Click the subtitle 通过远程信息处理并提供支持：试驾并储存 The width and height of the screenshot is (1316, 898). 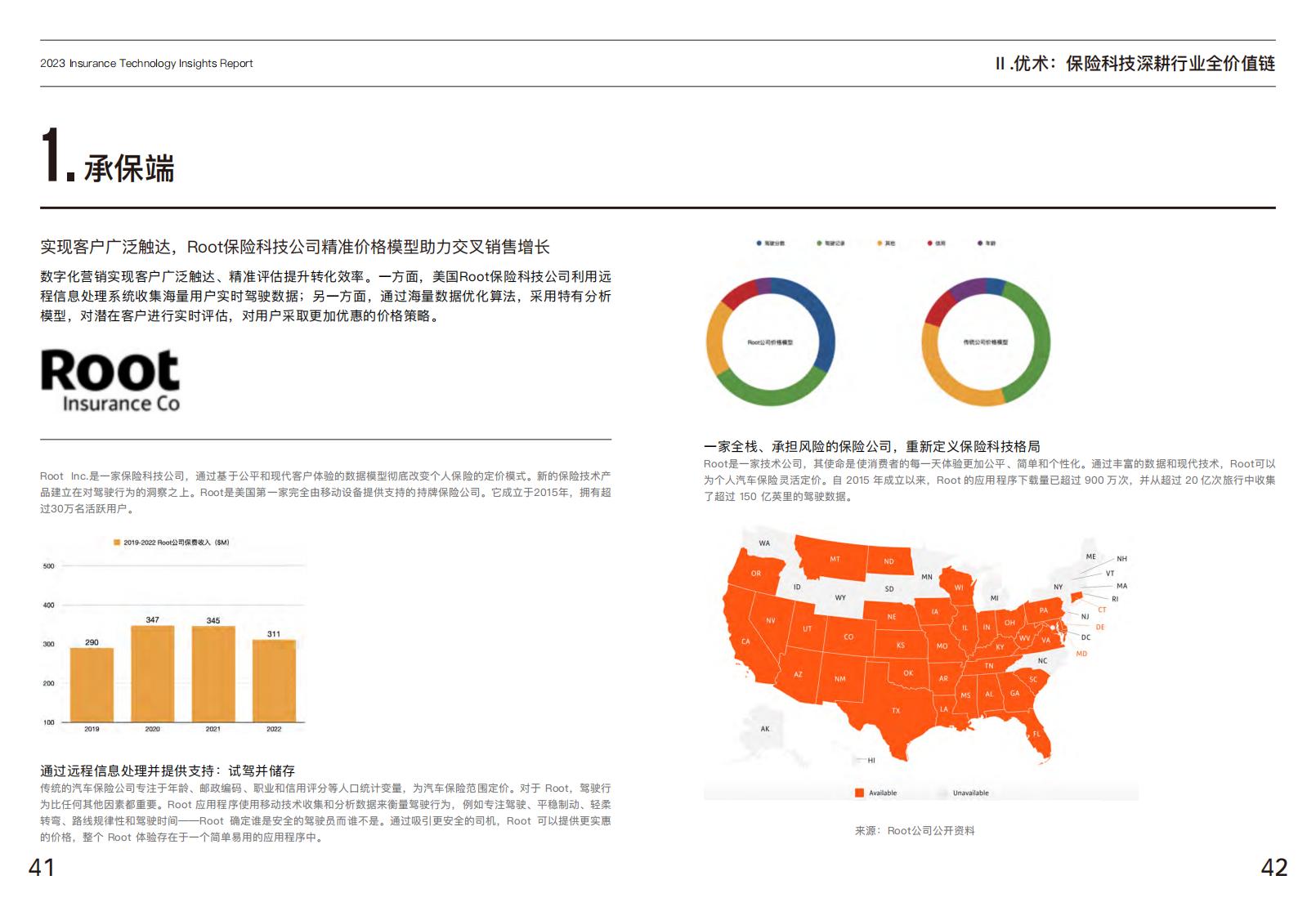[x=168, y=771]
